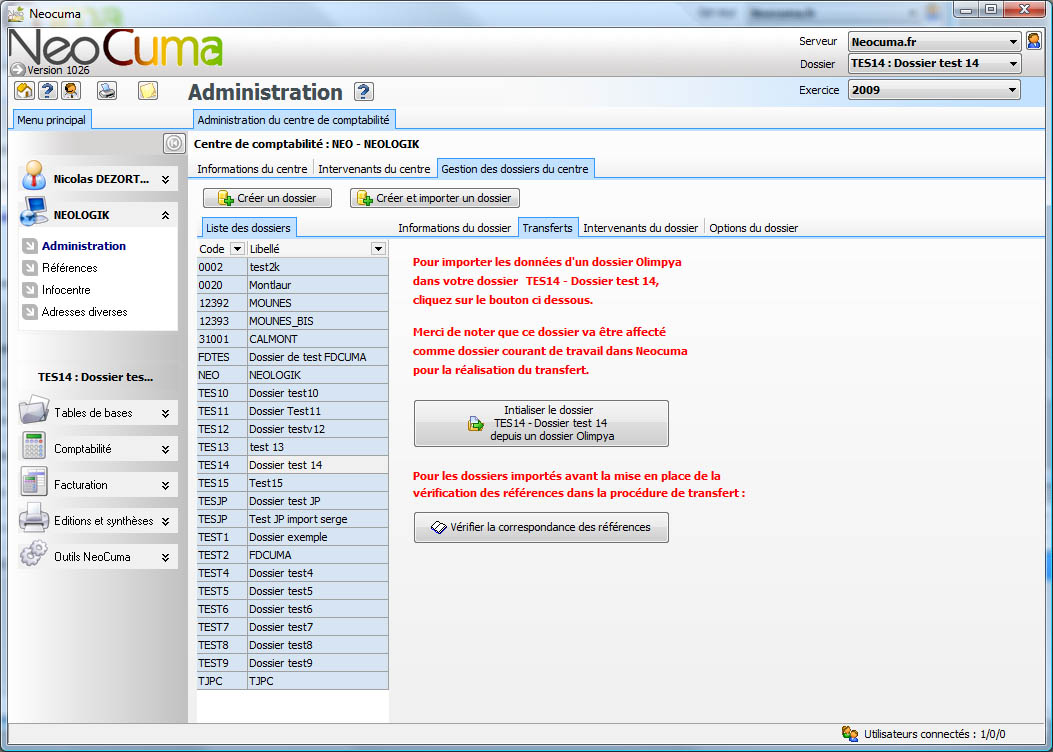This screenshot has width=1053, height=752.
Task: Open Intervenants du dossier tab
Action: 641,228
